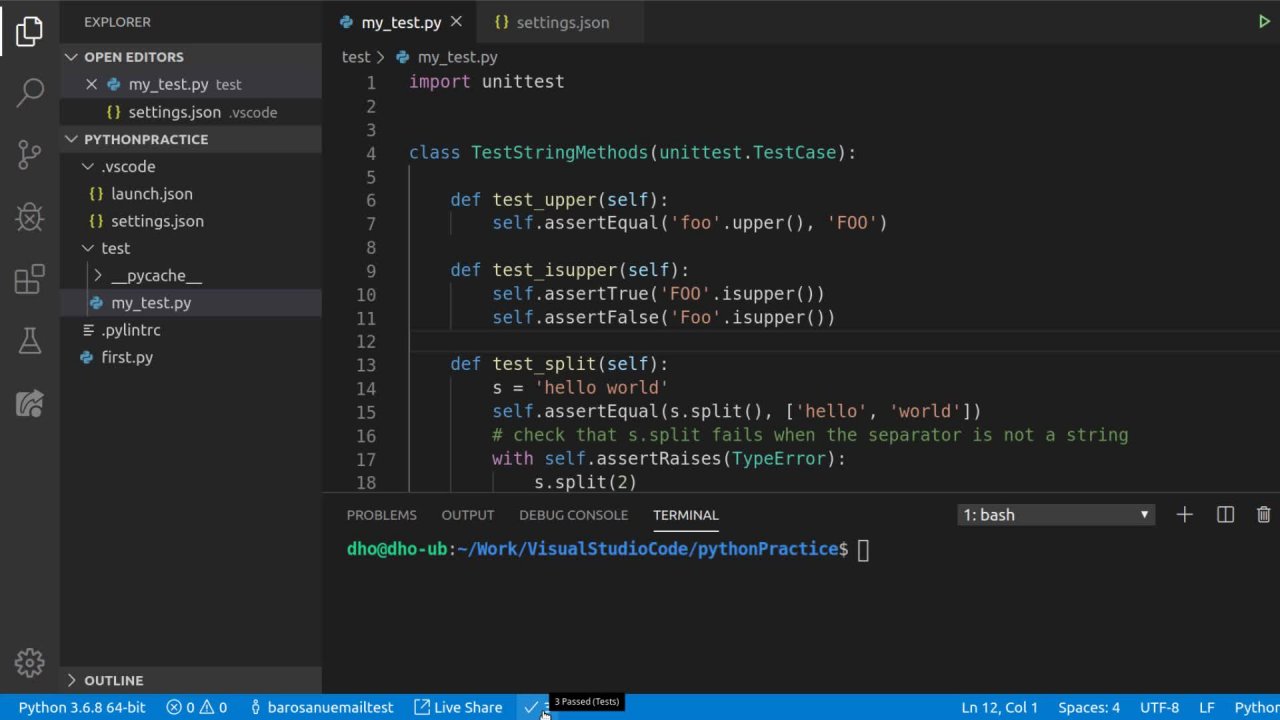Open the Debug view with bug icon
This screenshot has width=1280, height=720.
coord(30,216)
